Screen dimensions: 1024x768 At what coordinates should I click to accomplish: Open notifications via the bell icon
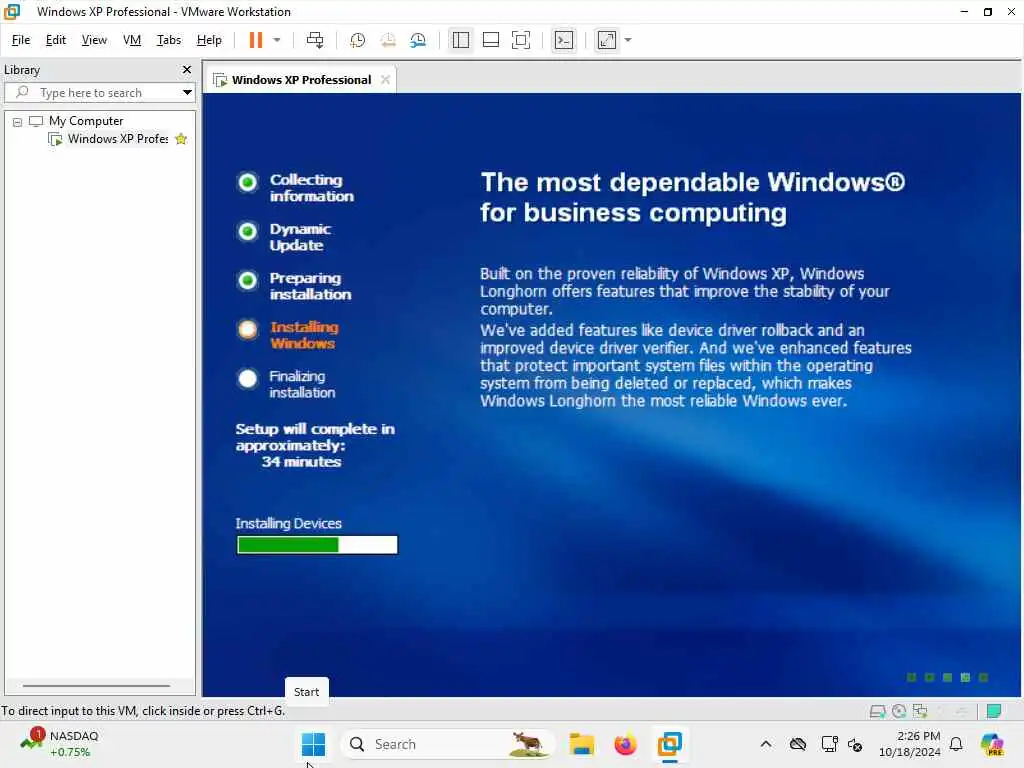956,744
